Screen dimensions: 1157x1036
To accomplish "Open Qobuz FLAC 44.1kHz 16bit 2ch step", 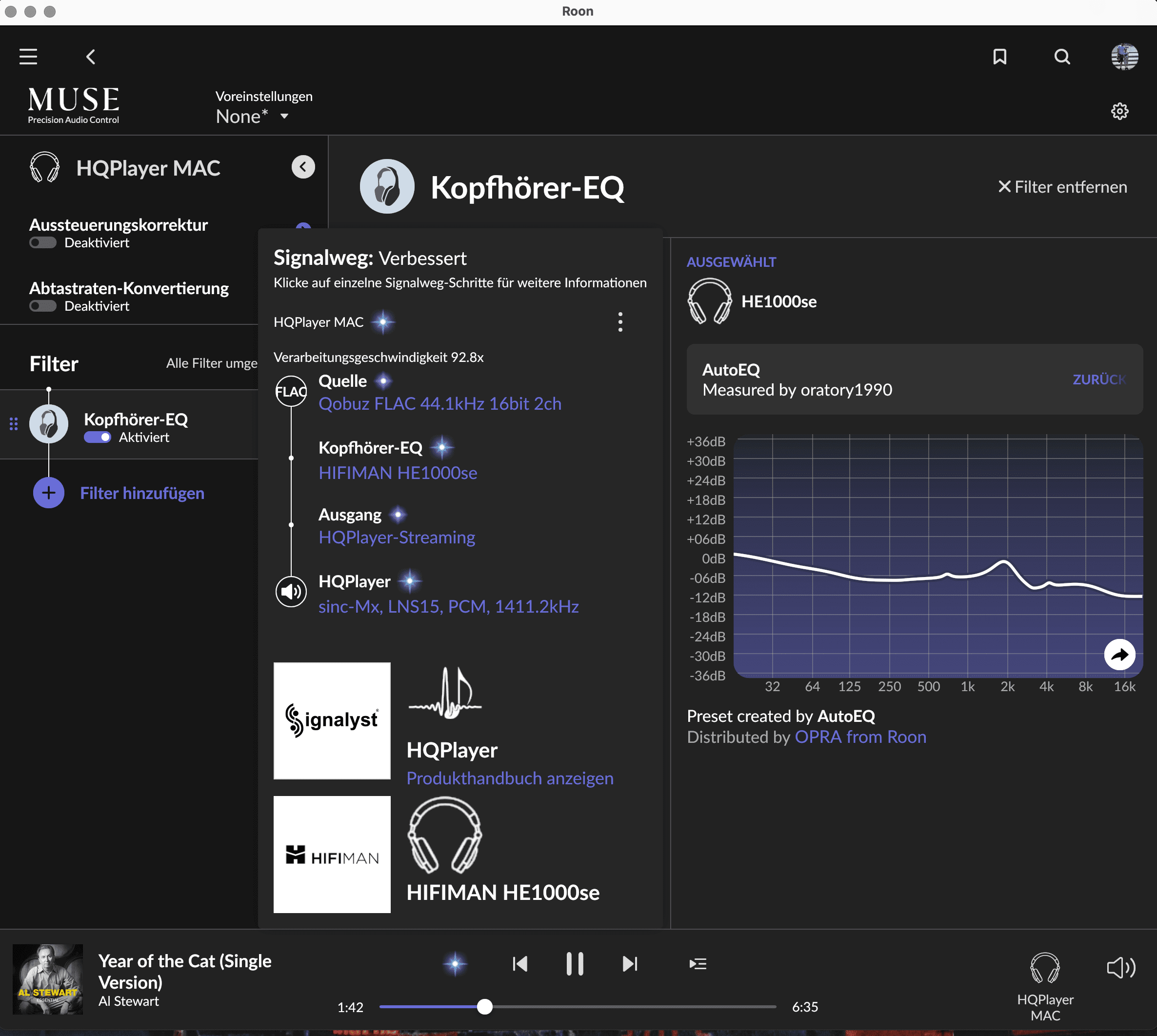I will pyautogui.click(x=440, y=403).
